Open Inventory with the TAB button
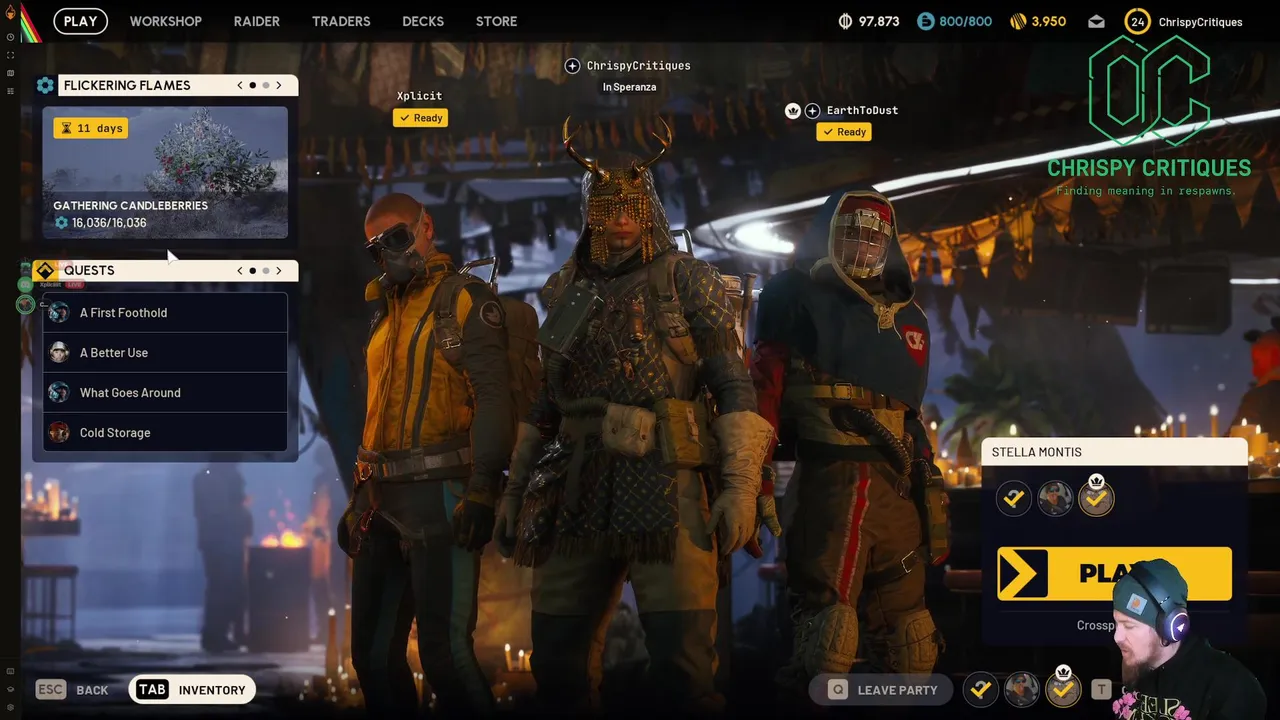Viewport: 1280px width, 720px height. pyautogui.click(x=192, y=690)
